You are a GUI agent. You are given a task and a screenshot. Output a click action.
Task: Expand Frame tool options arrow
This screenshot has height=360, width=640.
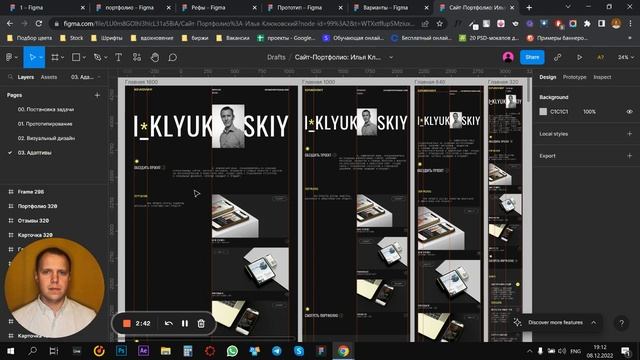coord(63,58)
